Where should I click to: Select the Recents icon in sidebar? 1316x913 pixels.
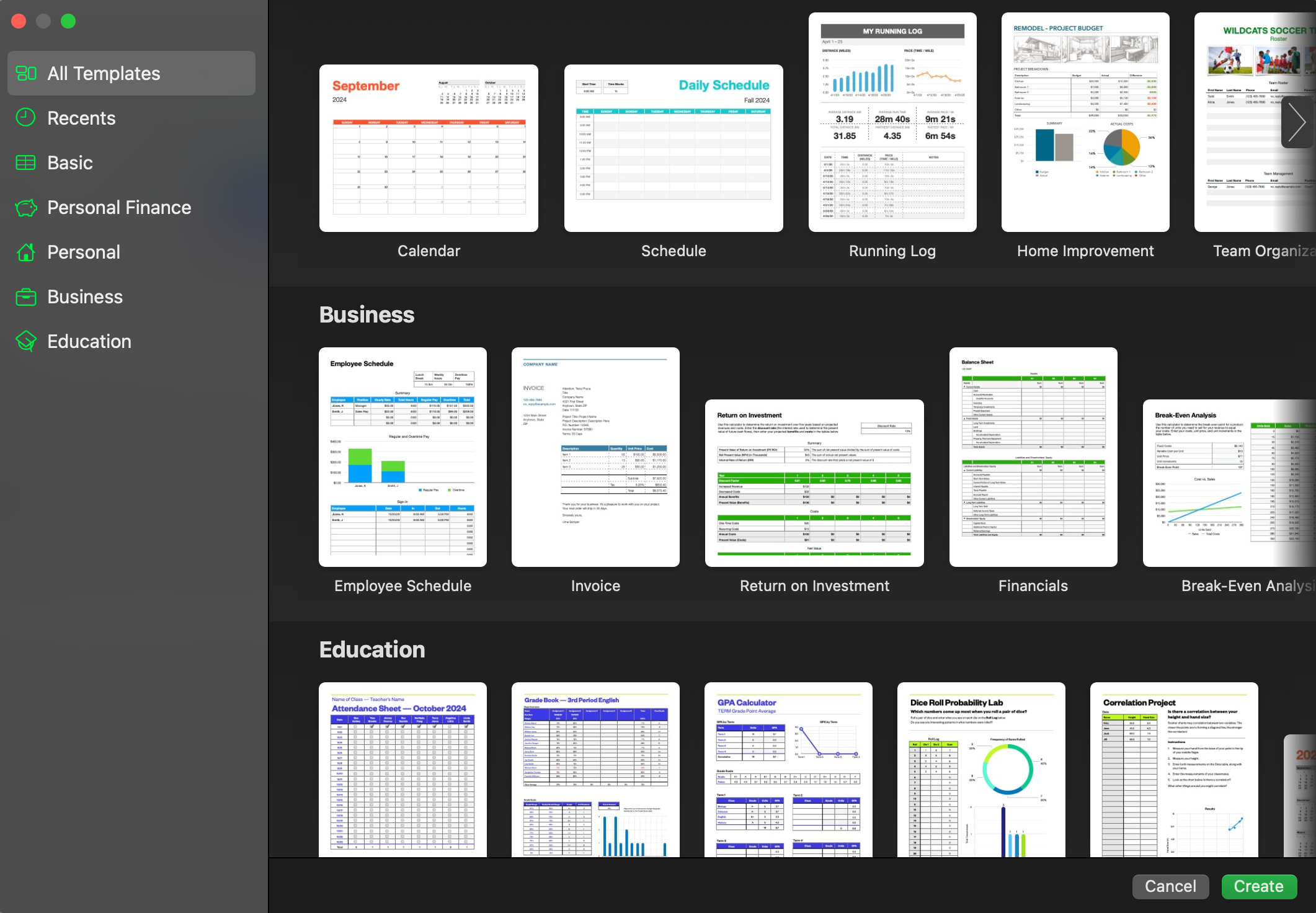[x=26, y=119]
